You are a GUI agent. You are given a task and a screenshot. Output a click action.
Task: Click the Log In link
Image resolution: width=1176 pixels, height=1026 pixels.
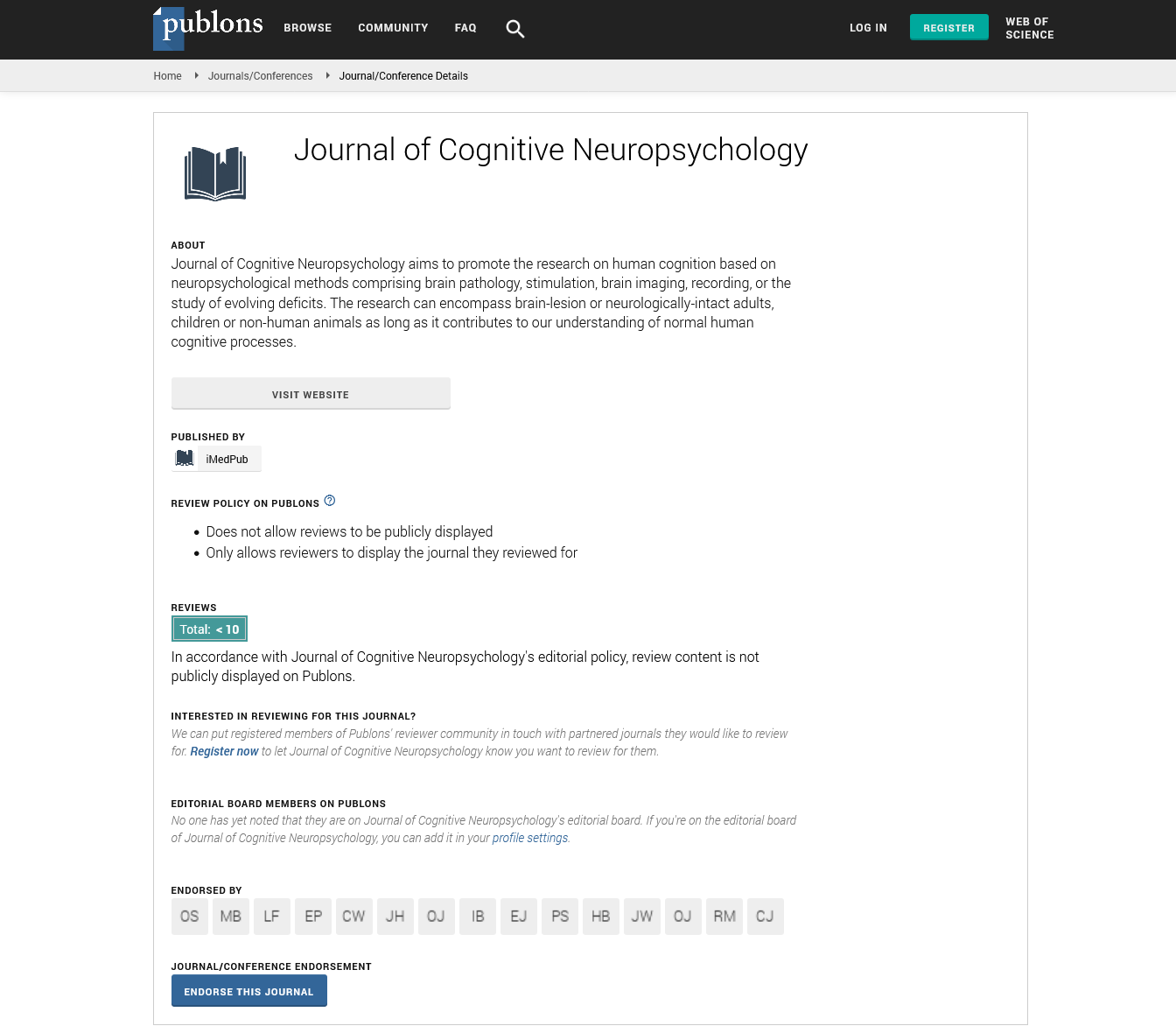click(868, 28)
